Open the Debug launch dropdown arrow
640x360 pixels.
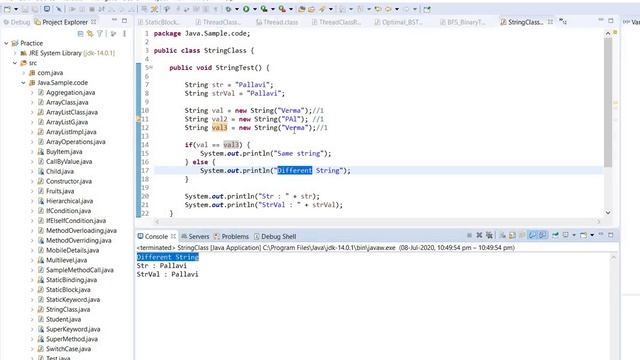coord(237,9)
